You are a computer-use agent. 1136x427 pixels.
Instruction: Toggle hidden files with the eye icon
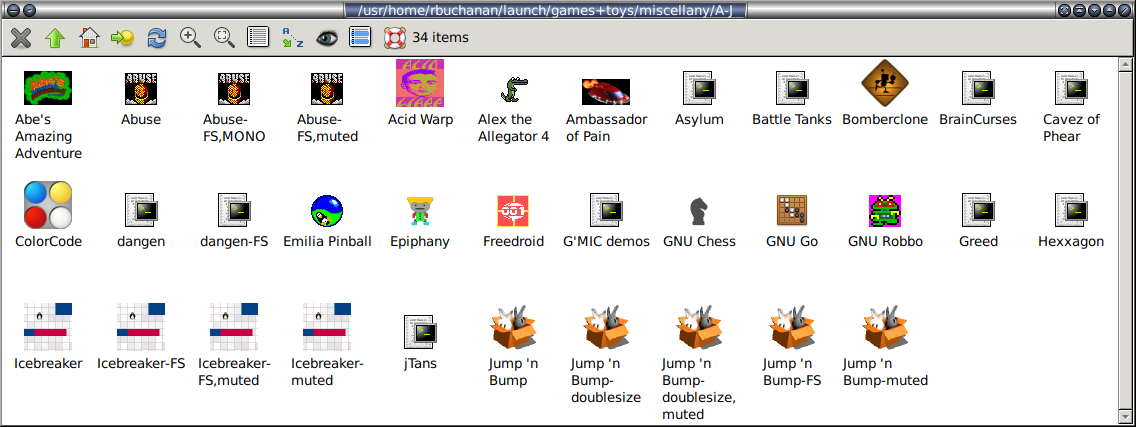coord(327,38)
